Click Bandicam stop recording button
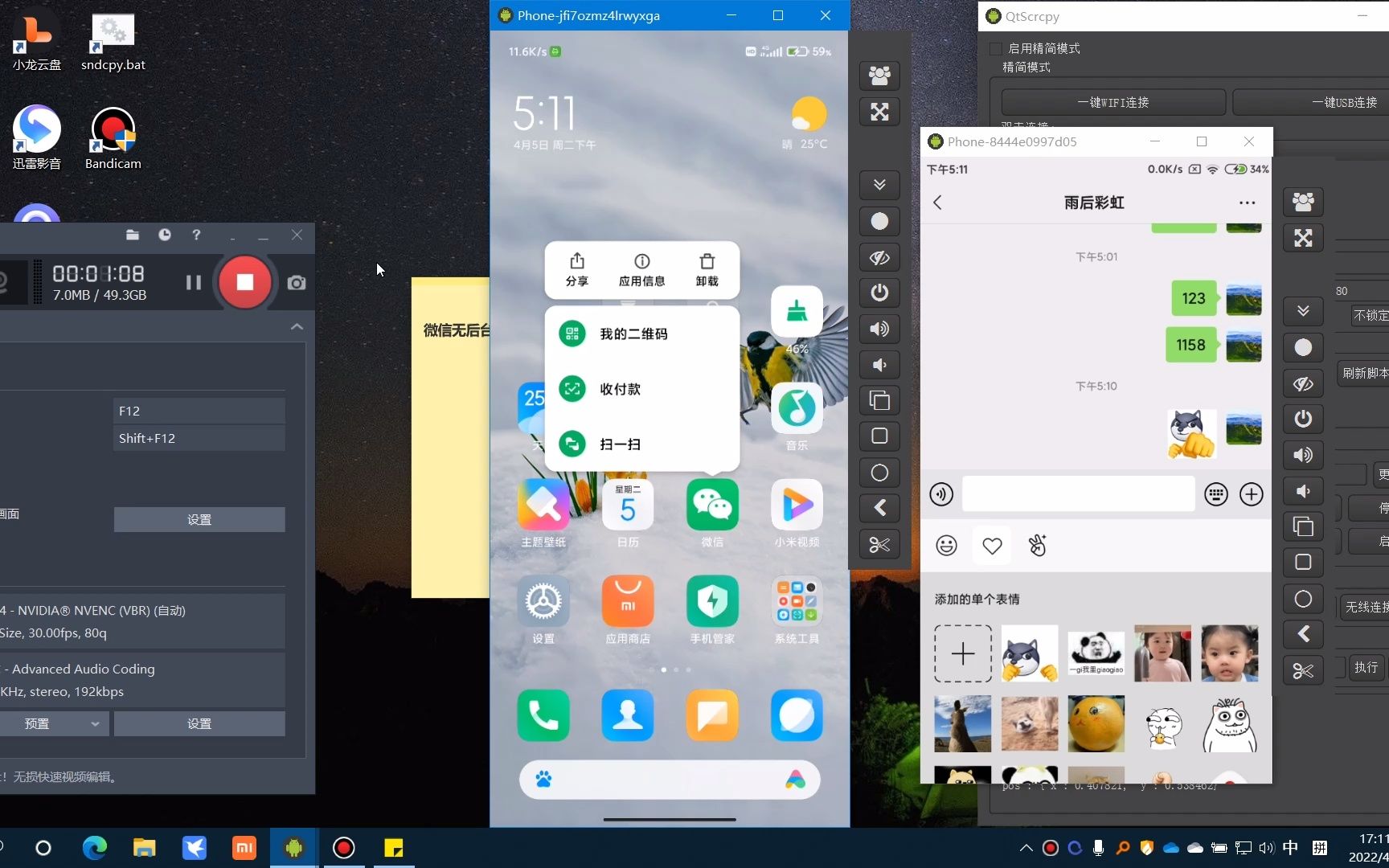Image resolution: width=1389 pixels, height=868 pixels. [245, 282]
